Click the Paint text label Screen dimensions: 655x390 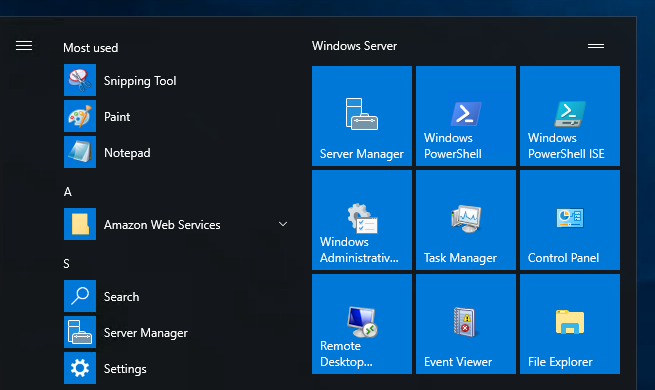tap(117, 116)
